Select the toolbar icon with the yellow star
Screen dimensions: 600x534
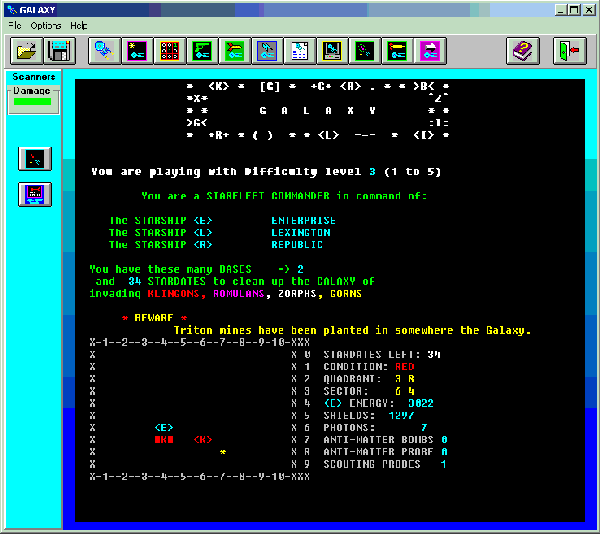click(x=136, y=51)
